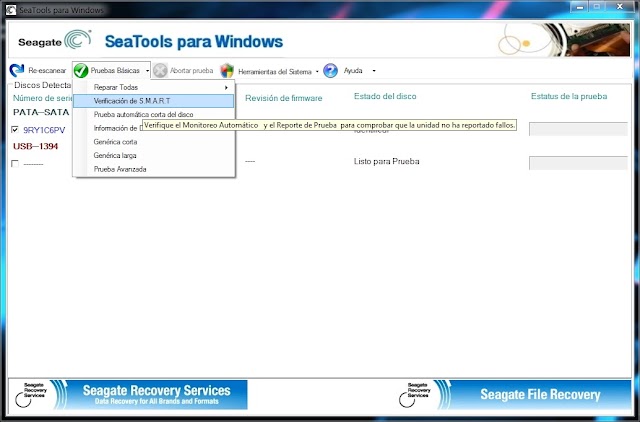Select Genérica larga test
The height and width of the screenshot is (422, 640).
coord(153,155)
